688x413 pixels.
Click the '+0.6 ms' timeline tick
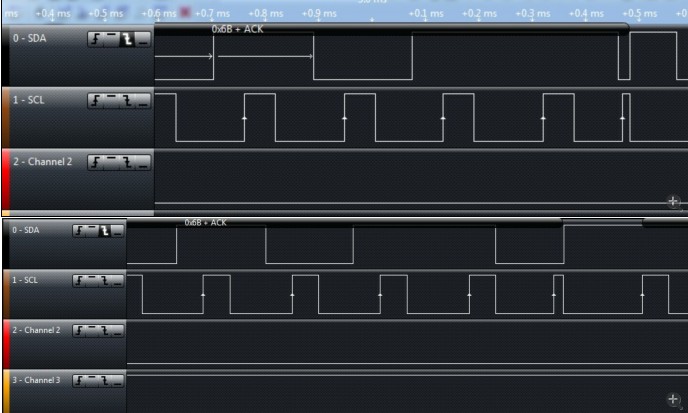[x=159, y=14]
